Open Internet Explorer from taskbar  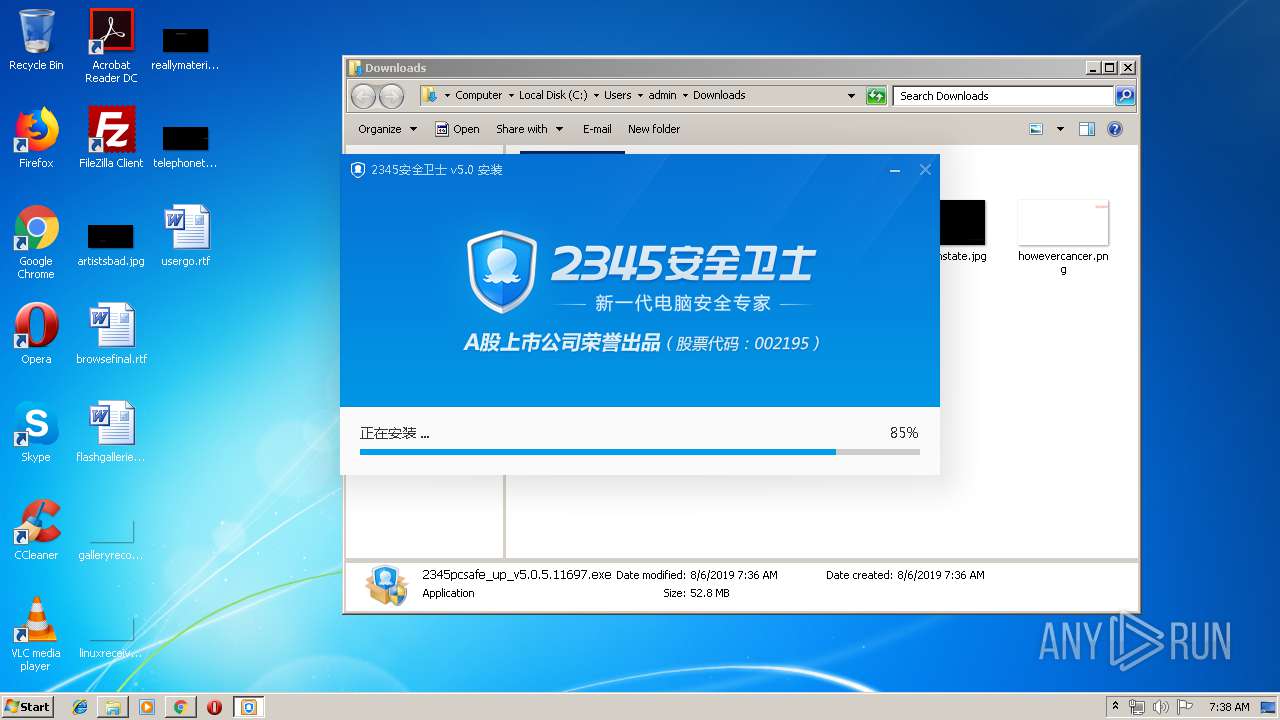coord(80,707)
